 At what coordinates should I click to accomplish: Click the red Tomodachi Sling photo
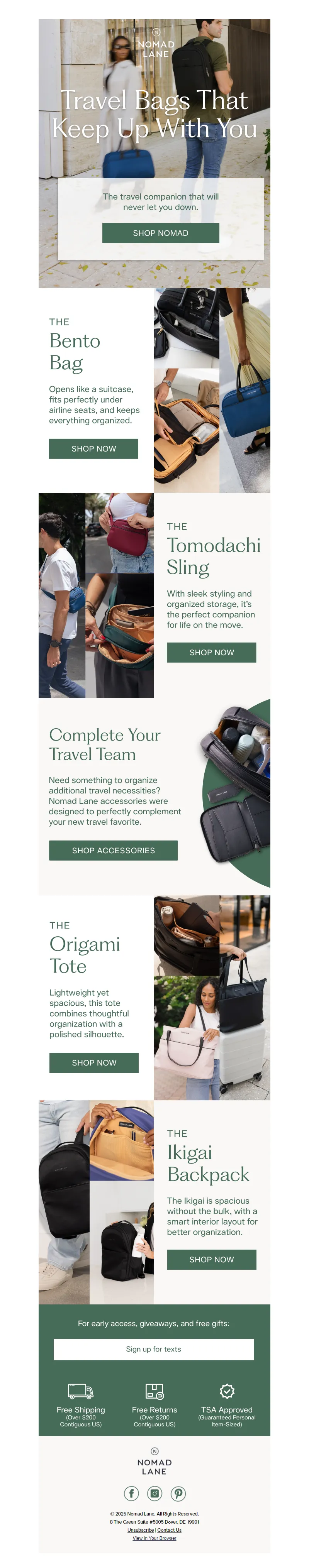click(119, 532)
